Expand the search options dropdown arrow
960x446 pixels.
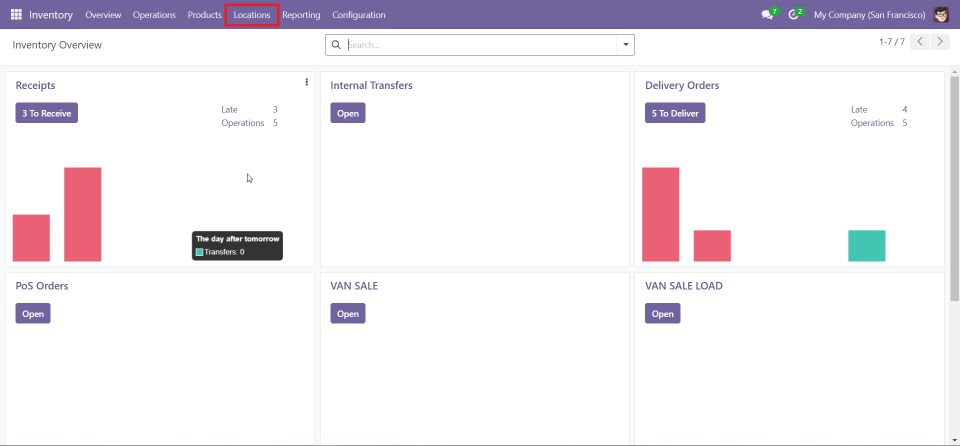coord(626,45)
